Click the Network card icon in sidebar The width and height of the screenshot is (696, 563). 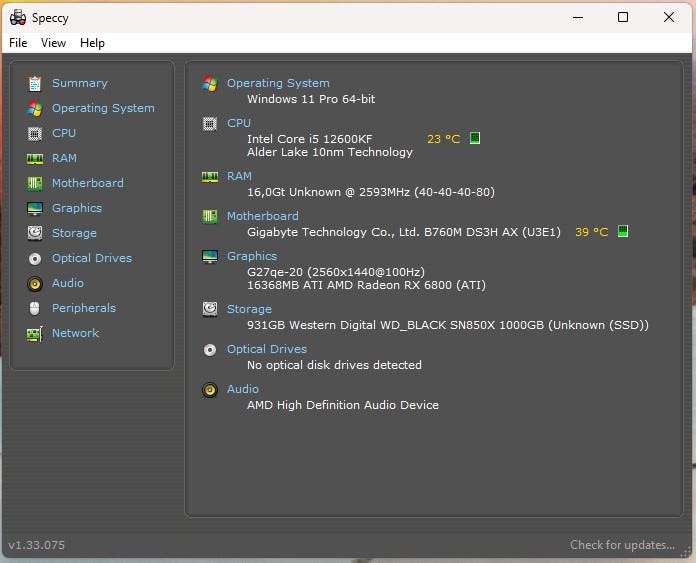35,333
